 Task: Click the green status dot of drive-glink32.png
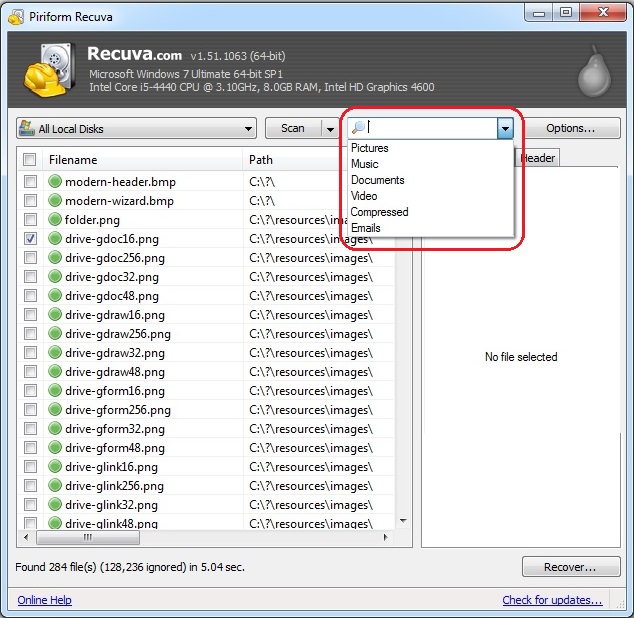click(x=55, y=504)
